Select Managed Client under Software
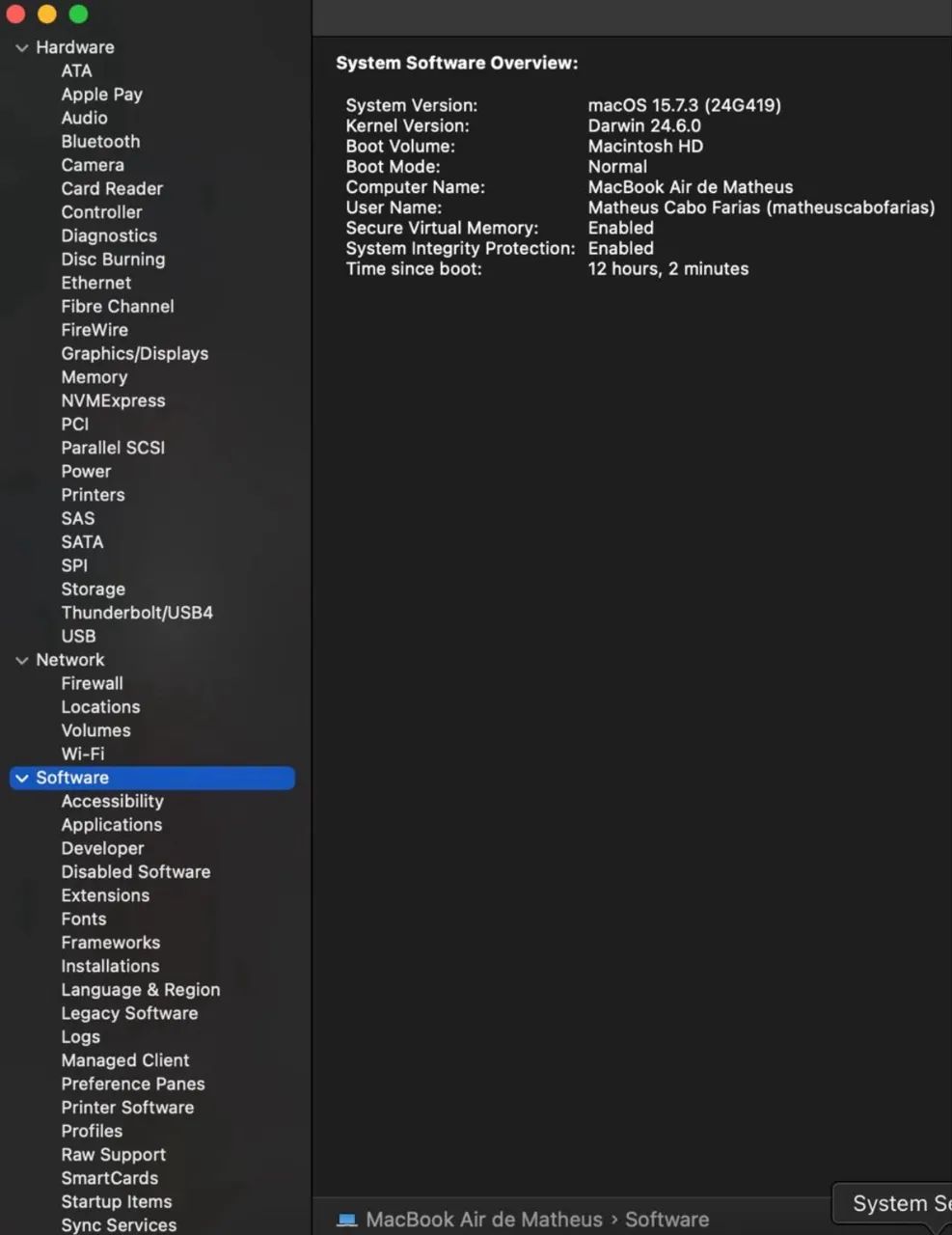Image resolution: width=952 pixels, height=1235 pixels. 125,1060
